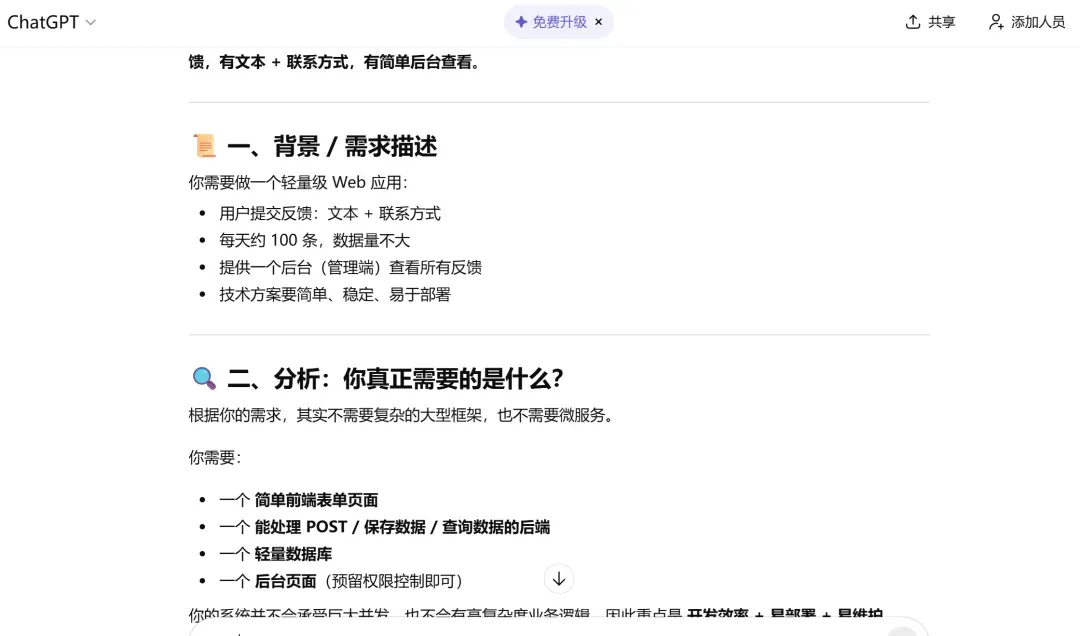Click the scroll emoji beside 背景 heading
The width and height of the screenshot is (1080, 636).
(x=203, y=147)
